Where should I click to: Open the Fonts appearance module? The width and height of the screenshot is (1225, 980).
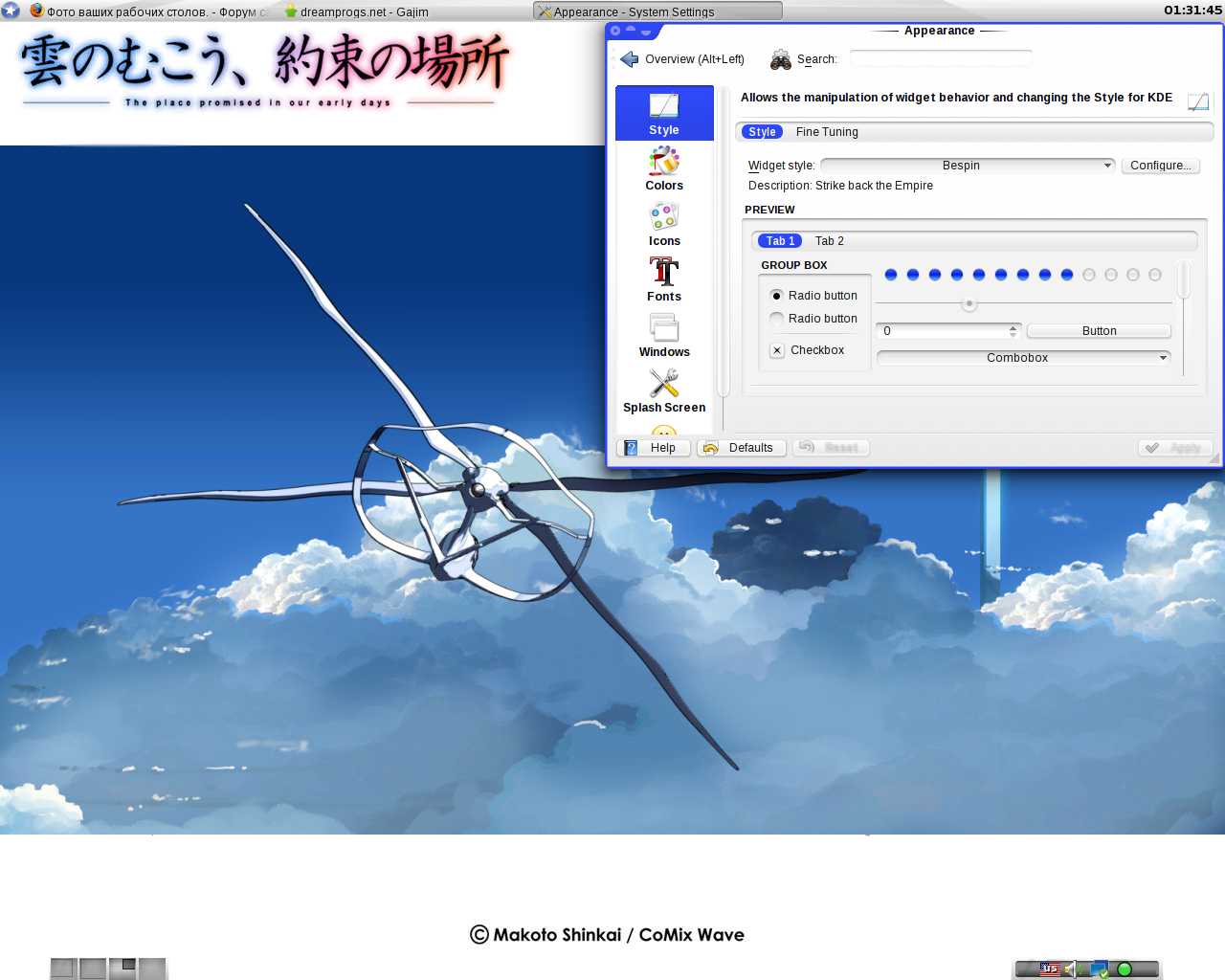click(664, 279)
